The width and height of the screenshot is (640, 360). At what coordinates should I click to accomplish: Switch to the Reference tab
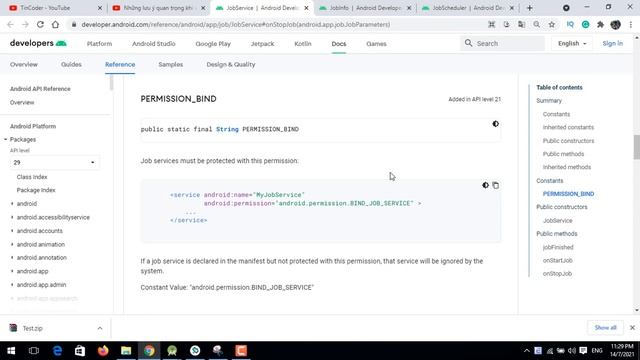[120, 64]
